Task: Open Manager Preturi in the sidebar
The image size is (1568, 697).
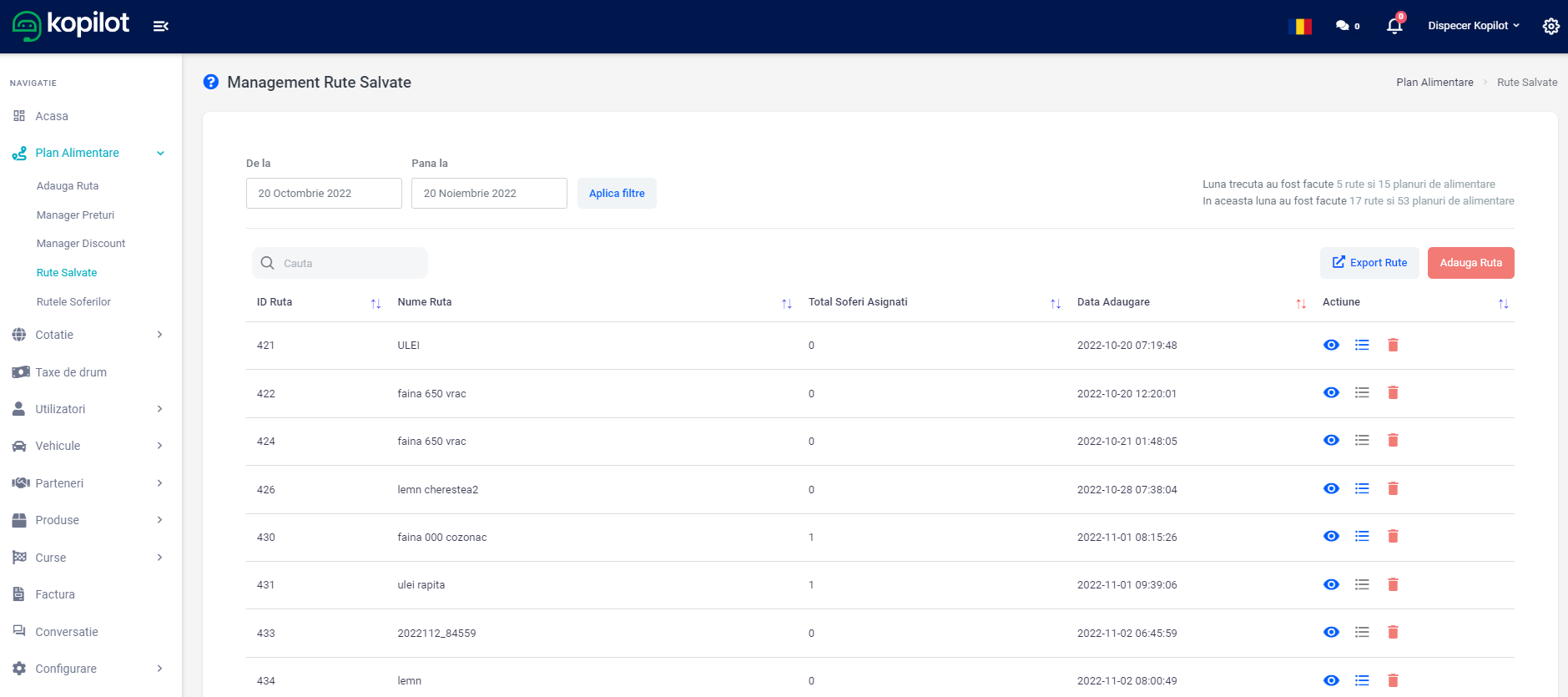Action: coord(75,215)
